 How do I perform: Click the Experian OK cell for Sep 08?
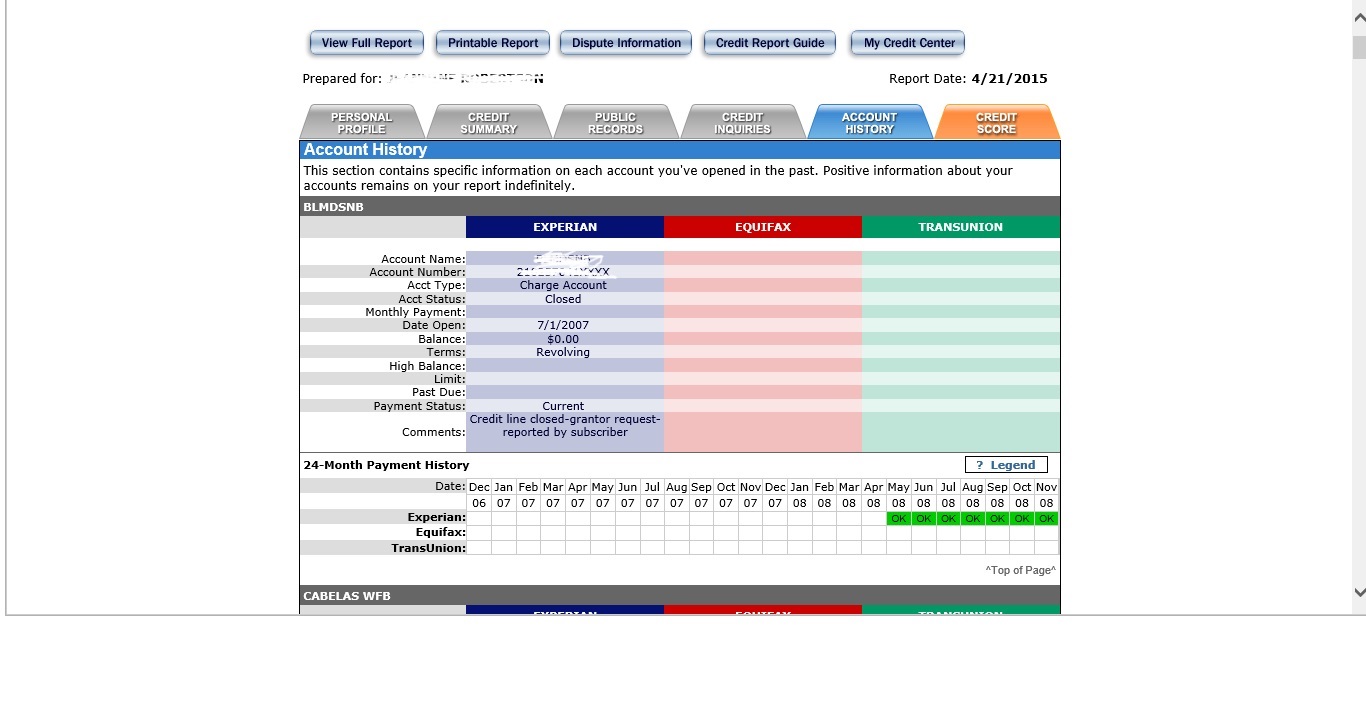pos(997,518)
